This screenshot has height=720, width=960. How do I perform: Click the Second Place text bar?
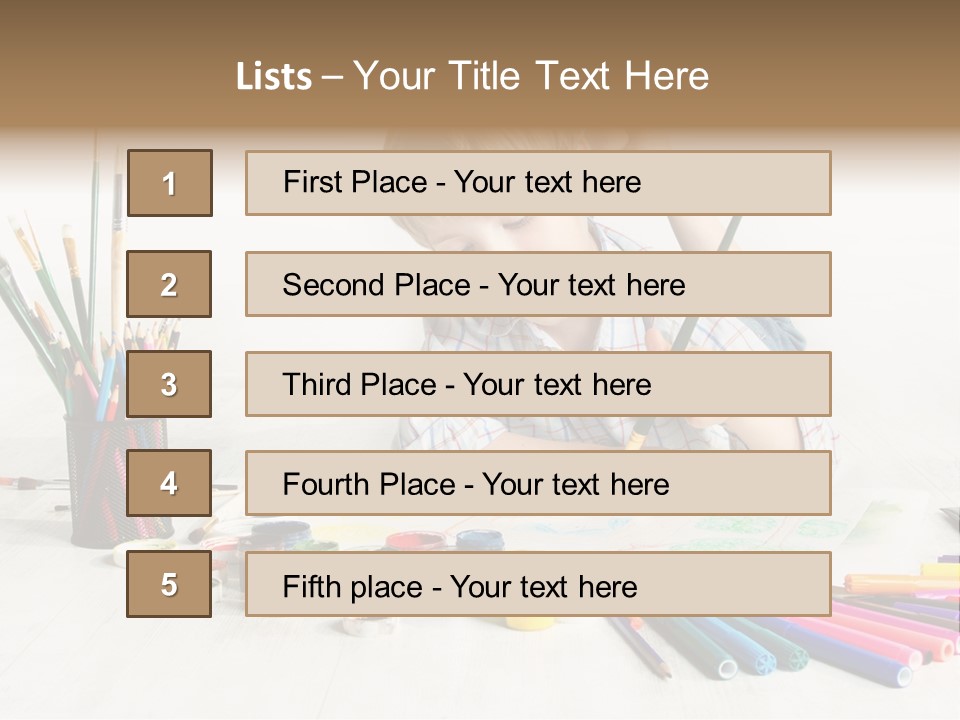pyautogui.click(x=538, y=284)
